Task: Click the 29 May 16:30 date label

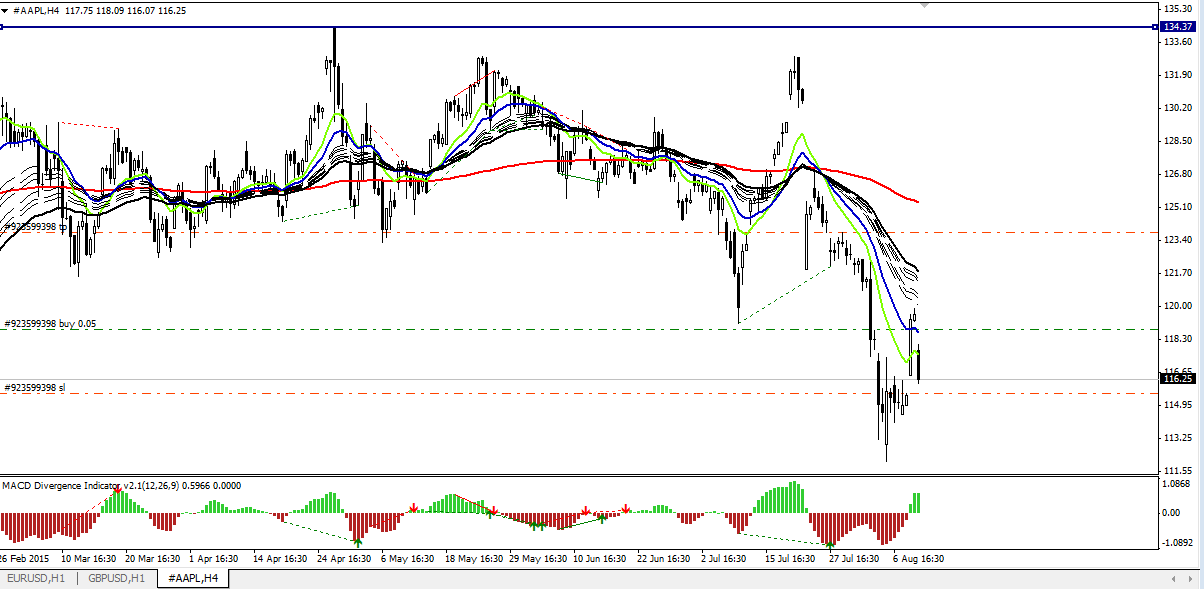Action: 537,559
